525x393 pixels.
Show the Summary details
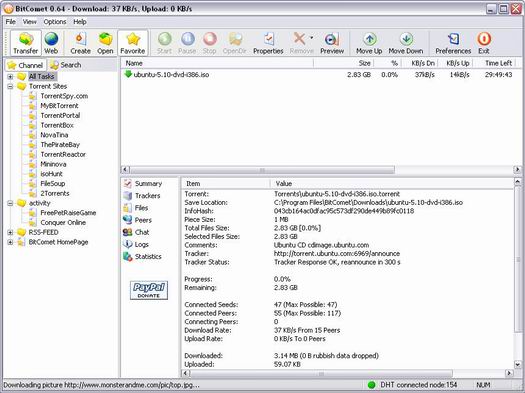click(143, 184)
